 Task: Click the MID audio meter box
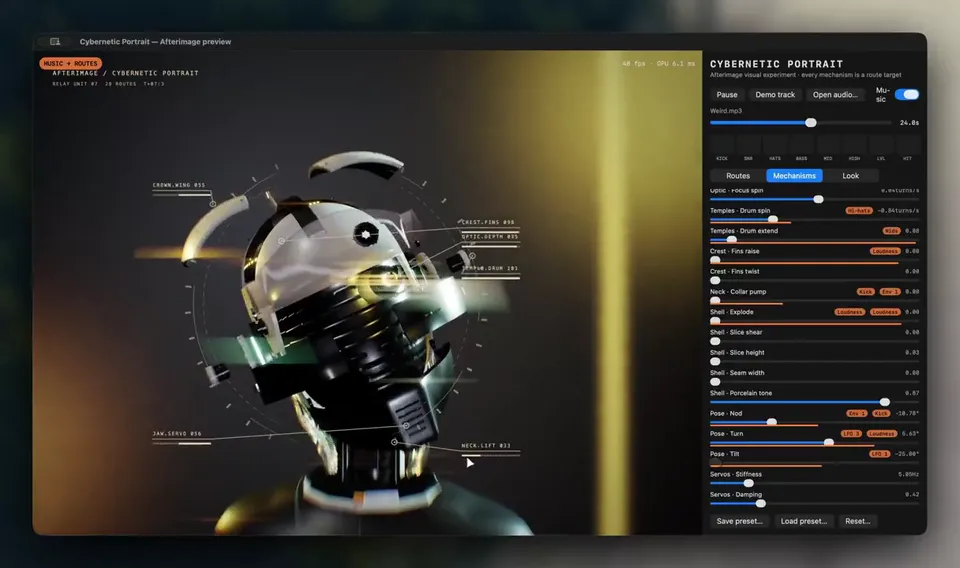click(x=828, y=145)
